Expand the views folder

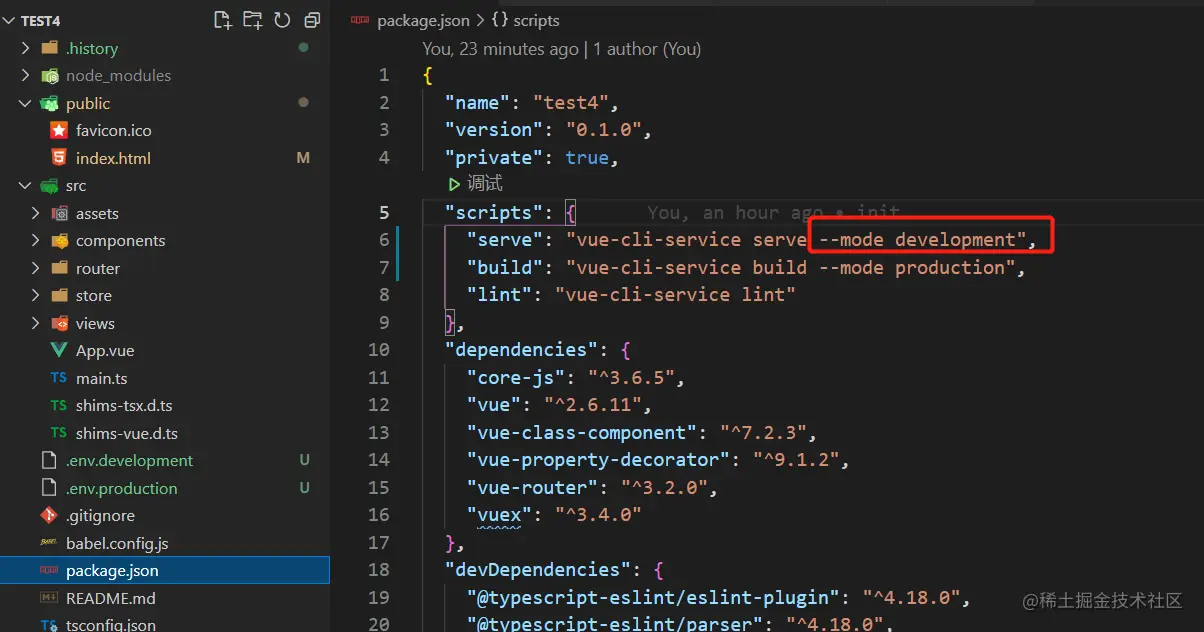pyautogui.click(x=36, y=323)
